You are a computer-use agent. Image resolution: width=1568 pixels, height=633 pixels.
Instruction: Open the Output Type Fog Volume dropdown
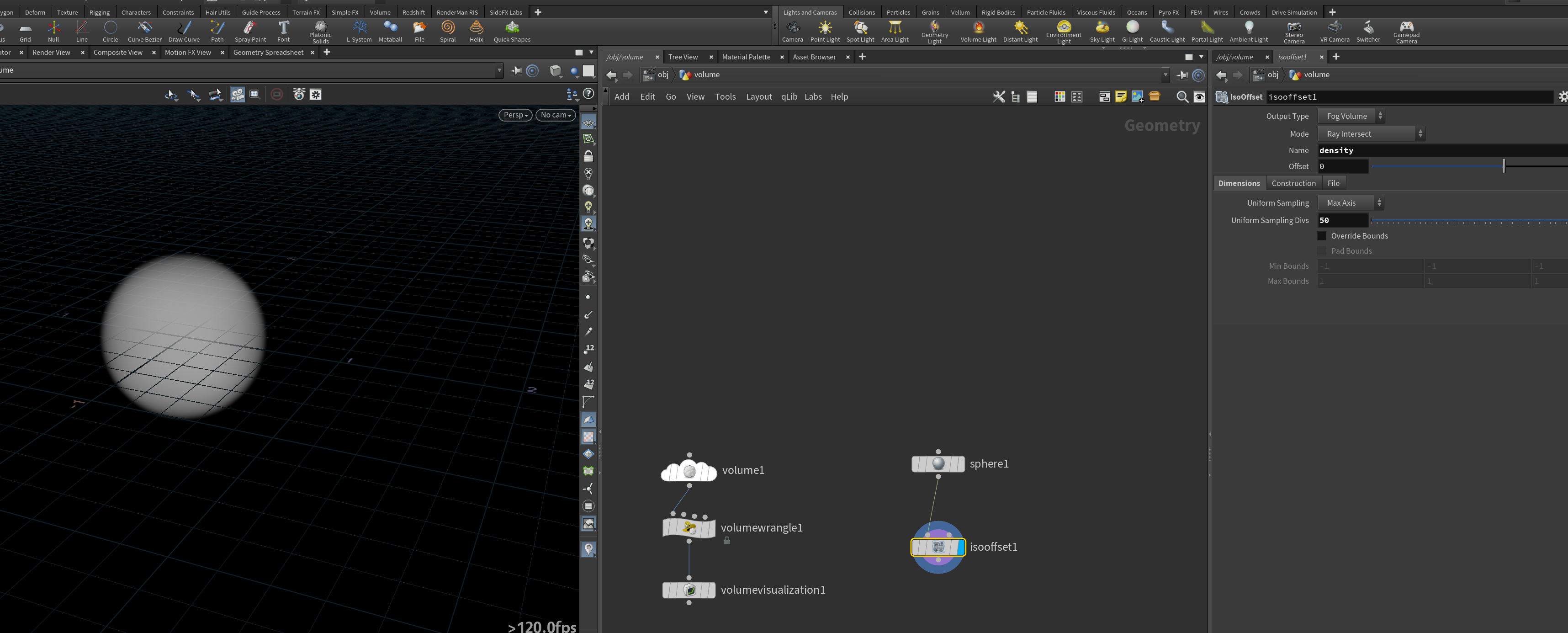pos(1351,116)
